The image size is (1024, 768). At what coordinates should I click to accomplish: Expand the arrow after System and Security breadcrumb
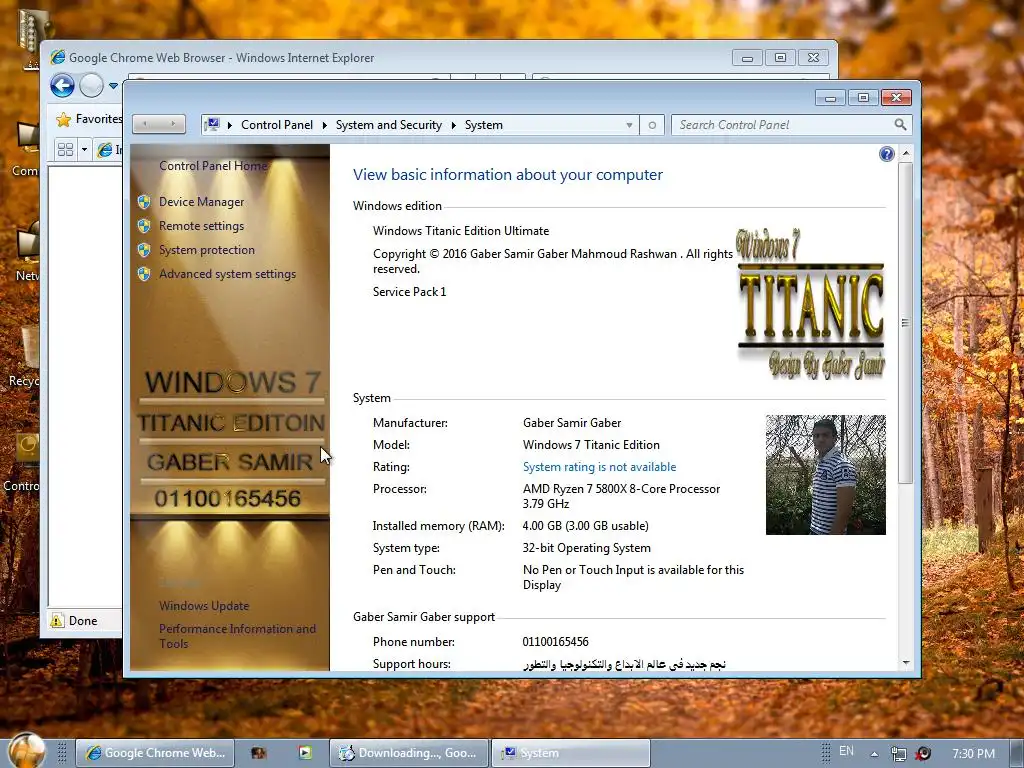click(453, 125)
